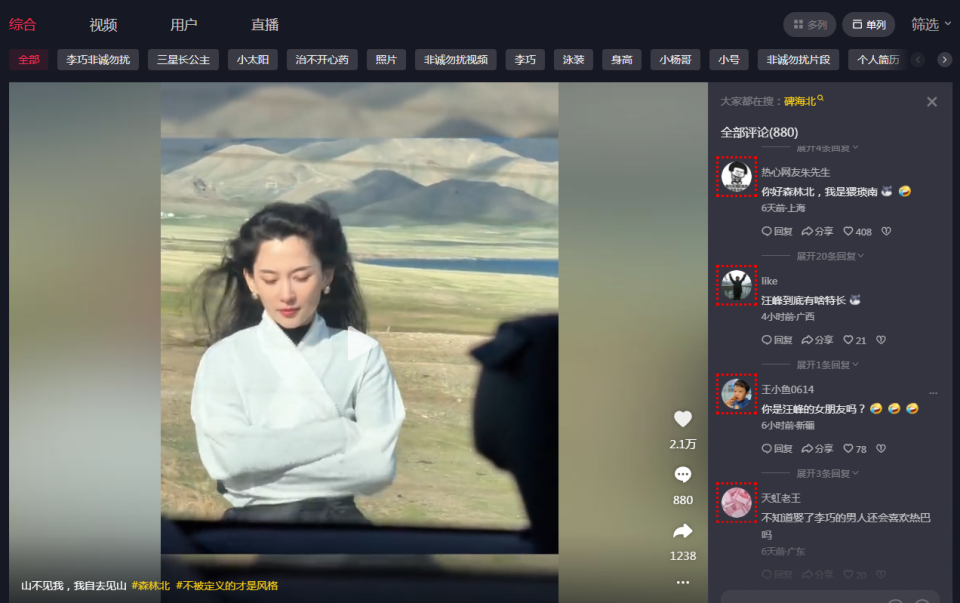Like the comment with 408 likes

pyautogui.click(x=857, y=231)
